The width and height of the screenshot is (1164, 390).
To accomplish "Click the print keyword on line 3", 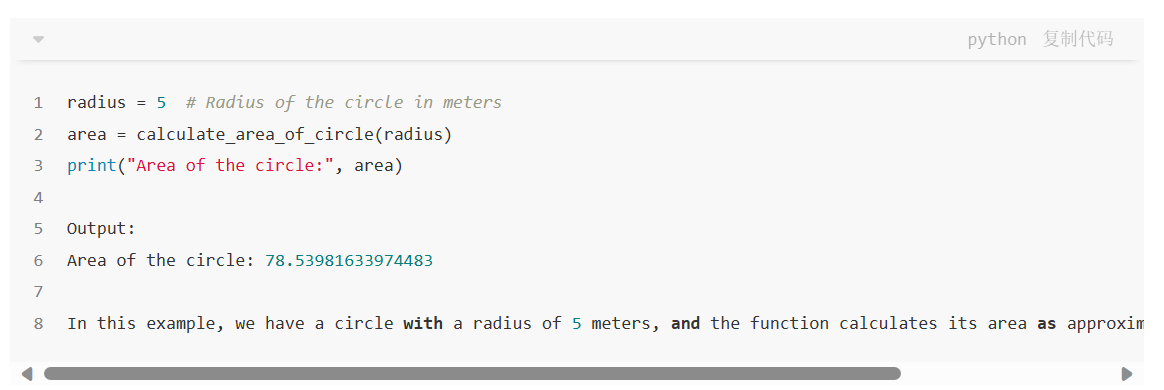I will click(91, 166).
